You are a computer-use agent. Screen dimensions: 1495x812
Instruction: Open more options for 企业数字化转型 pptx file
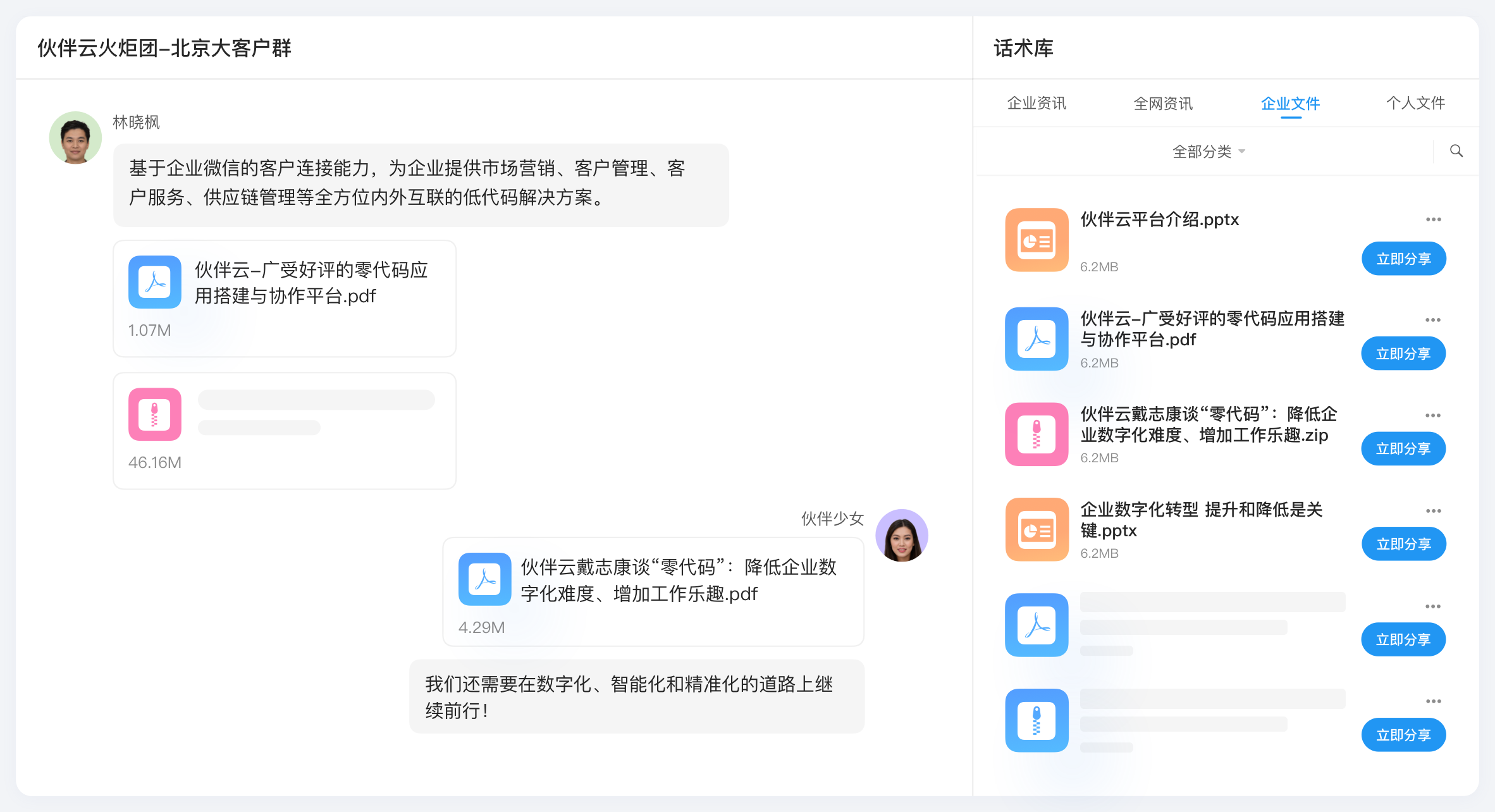[x=1433, y=511]
